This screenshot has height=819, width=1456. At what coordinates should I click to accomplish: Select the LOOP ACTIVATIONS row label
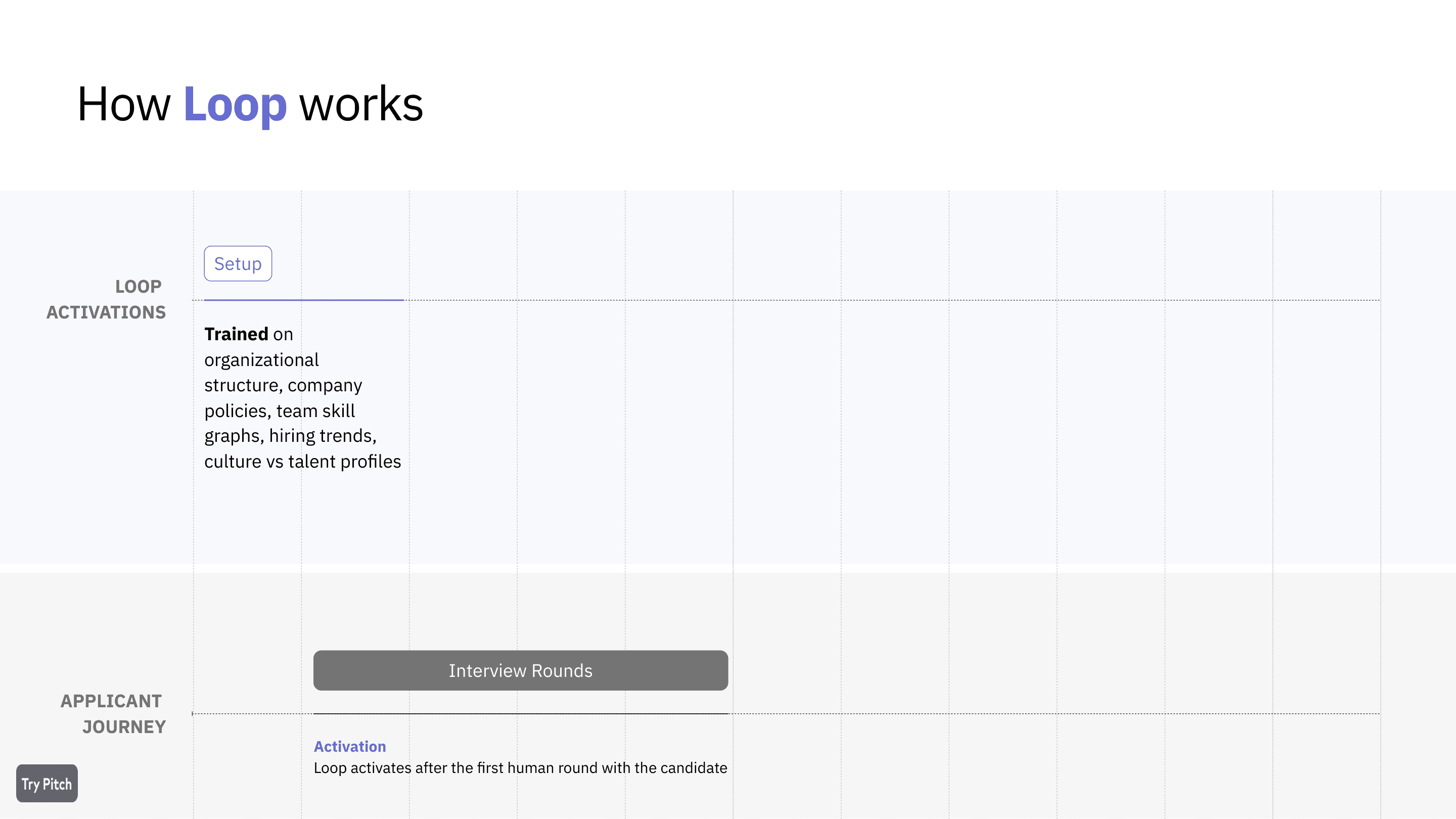(x=106, y=299)
